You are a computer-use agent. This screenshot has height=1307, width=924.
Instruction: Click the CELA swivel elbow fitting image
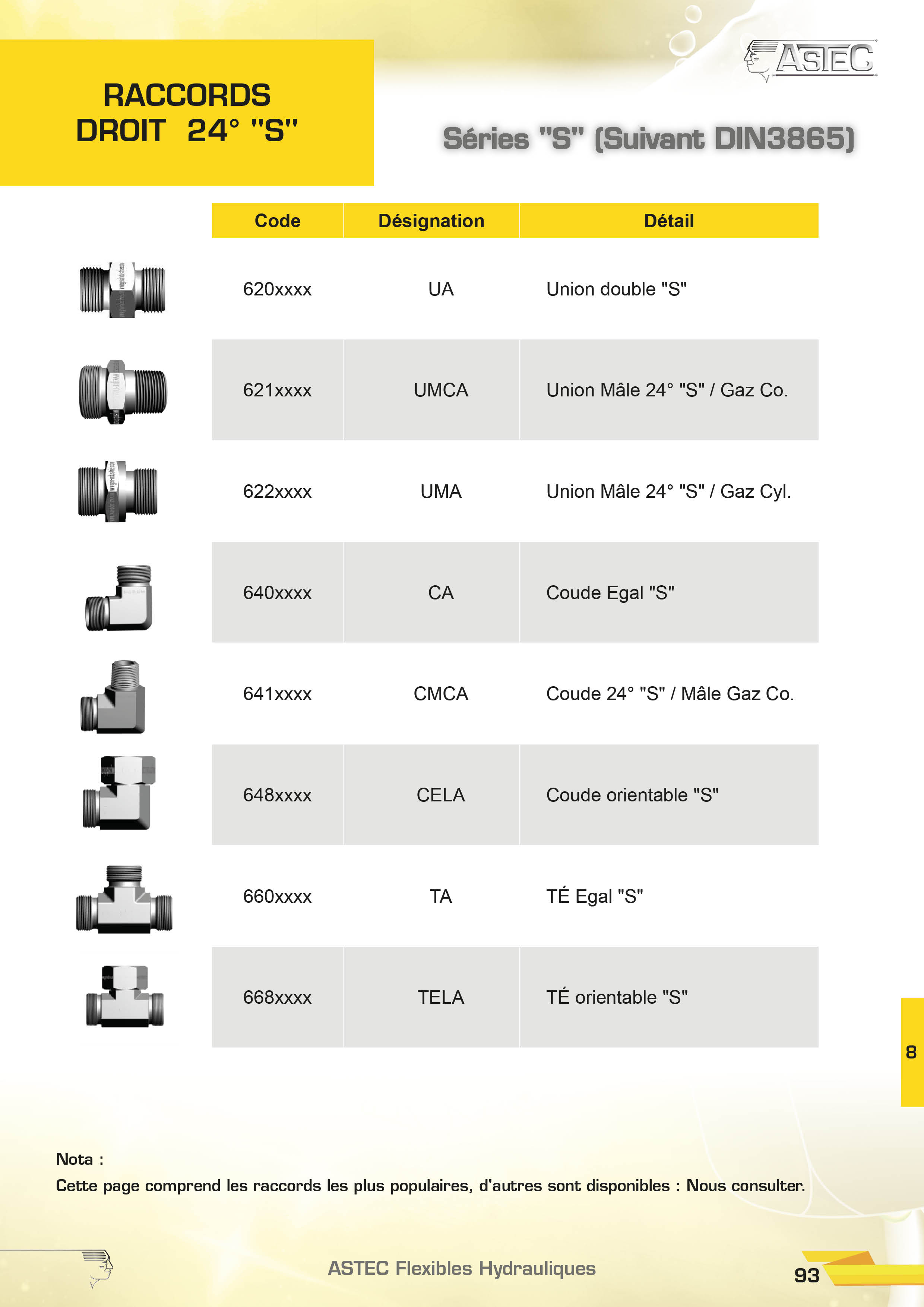(x=119, y=793)
